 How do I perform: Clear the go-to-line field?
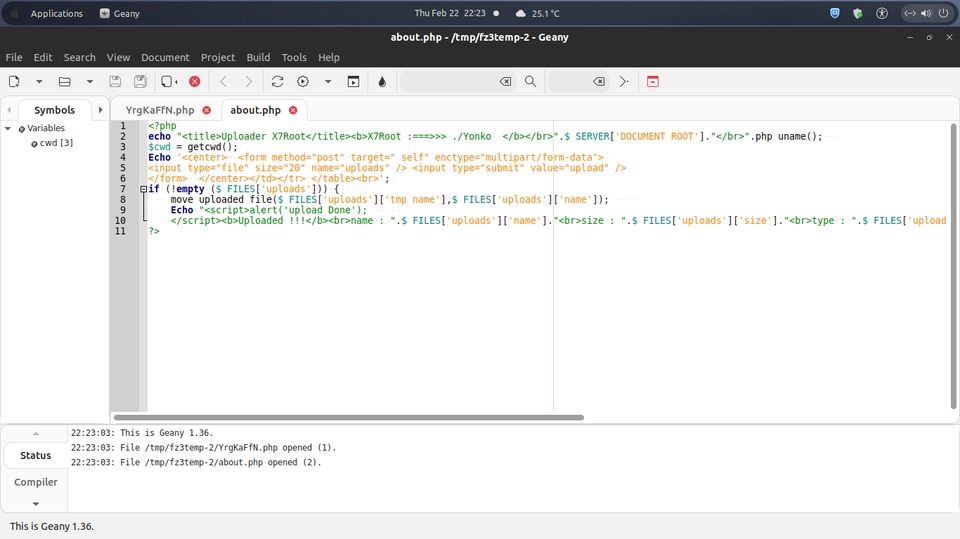coord(599,81)
